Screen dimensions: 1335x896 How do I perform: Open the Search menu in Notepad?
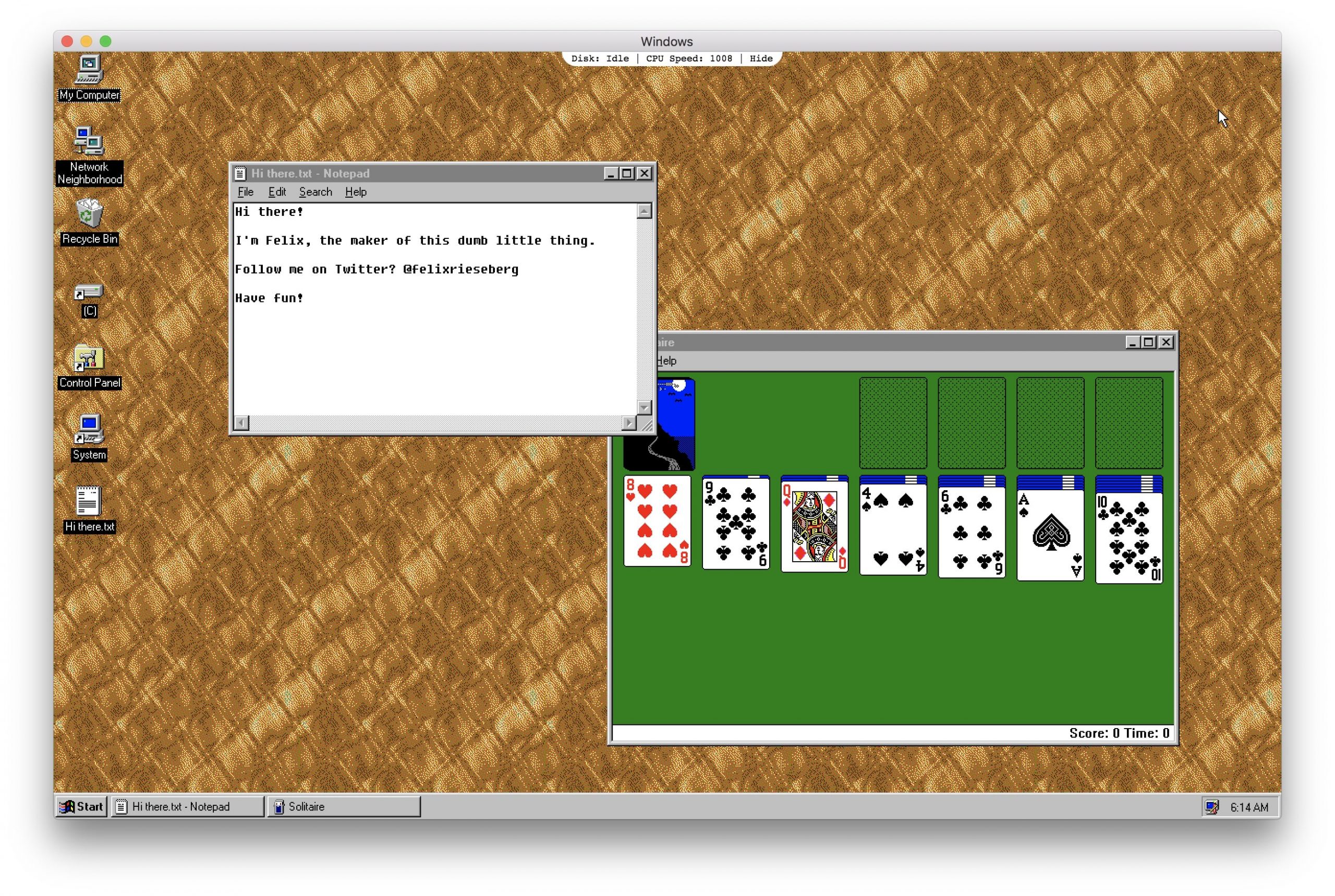pyautogui.click(x=315, y=192)
